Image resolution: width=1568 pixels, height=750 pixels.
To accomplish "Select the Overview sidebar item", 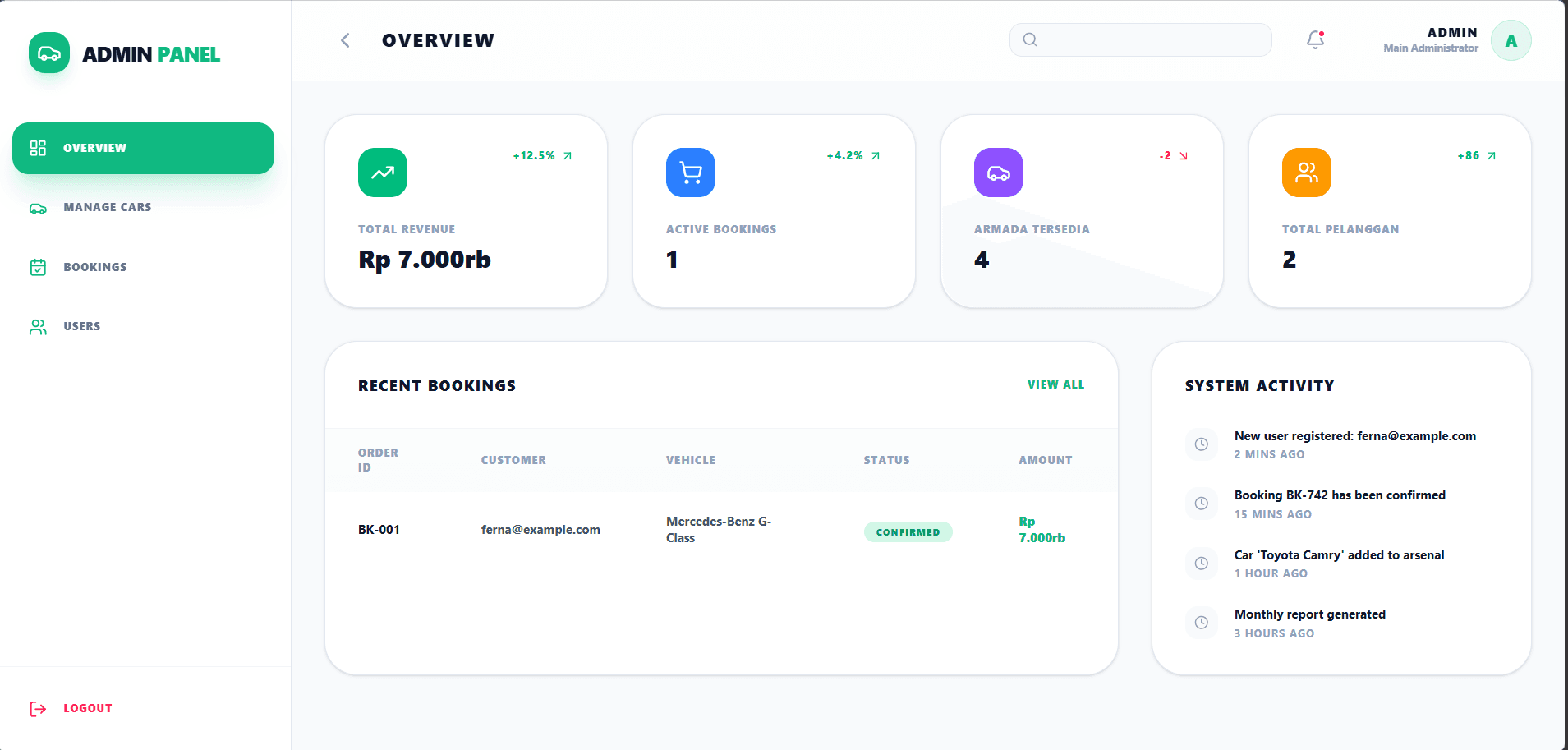I will point(143,148).
